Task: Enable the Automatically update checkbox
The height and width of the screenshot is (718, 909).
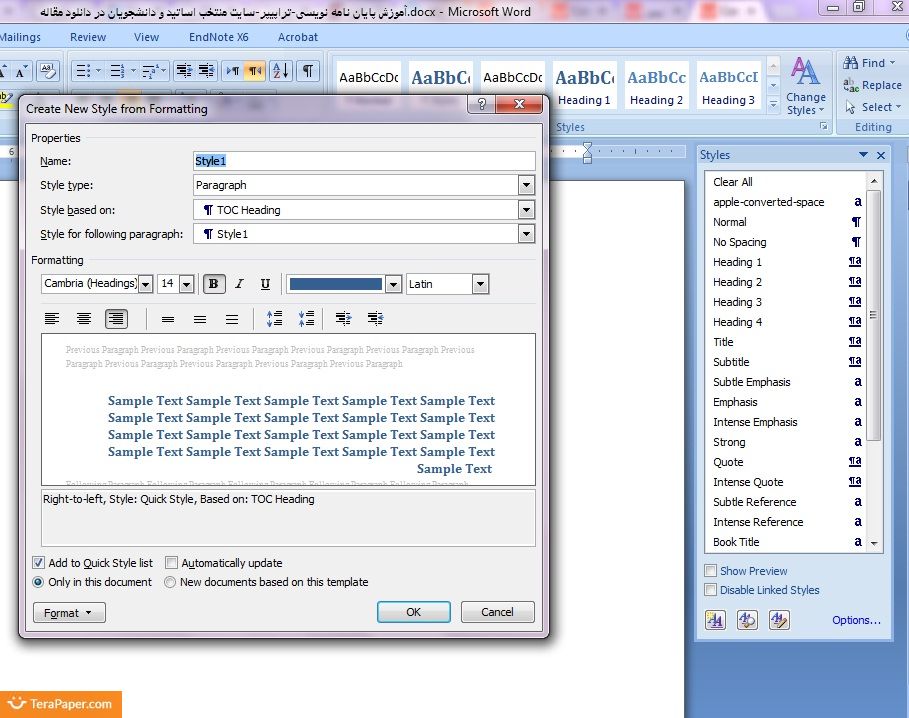Action: click(172, 563)
